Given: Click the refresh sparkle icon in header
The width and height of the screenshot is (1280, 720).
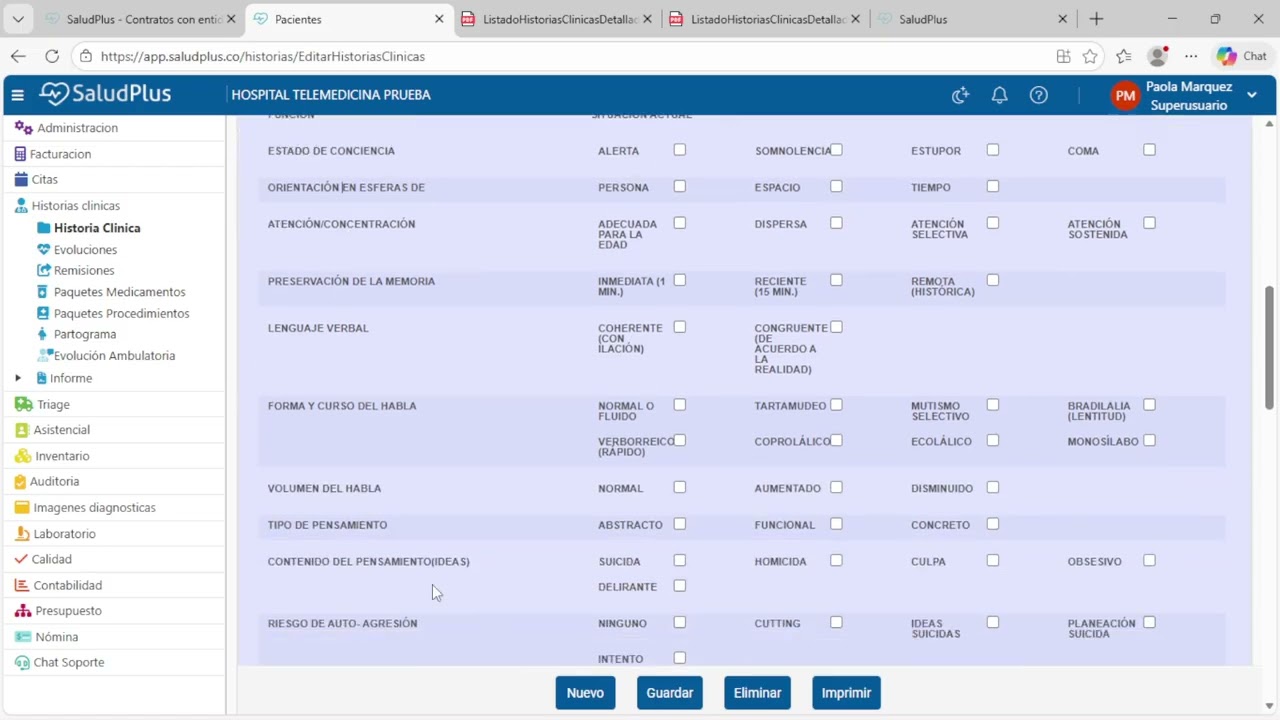Looking at the screenshot, I should (960, 95).
